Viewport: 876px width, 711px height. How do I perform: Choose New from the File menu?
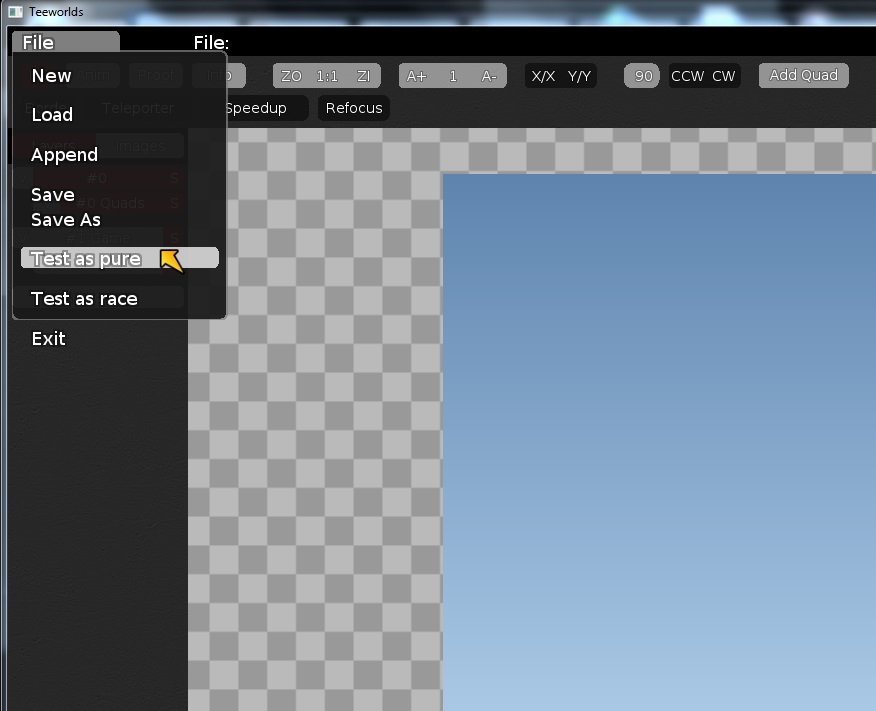(51, 76)
